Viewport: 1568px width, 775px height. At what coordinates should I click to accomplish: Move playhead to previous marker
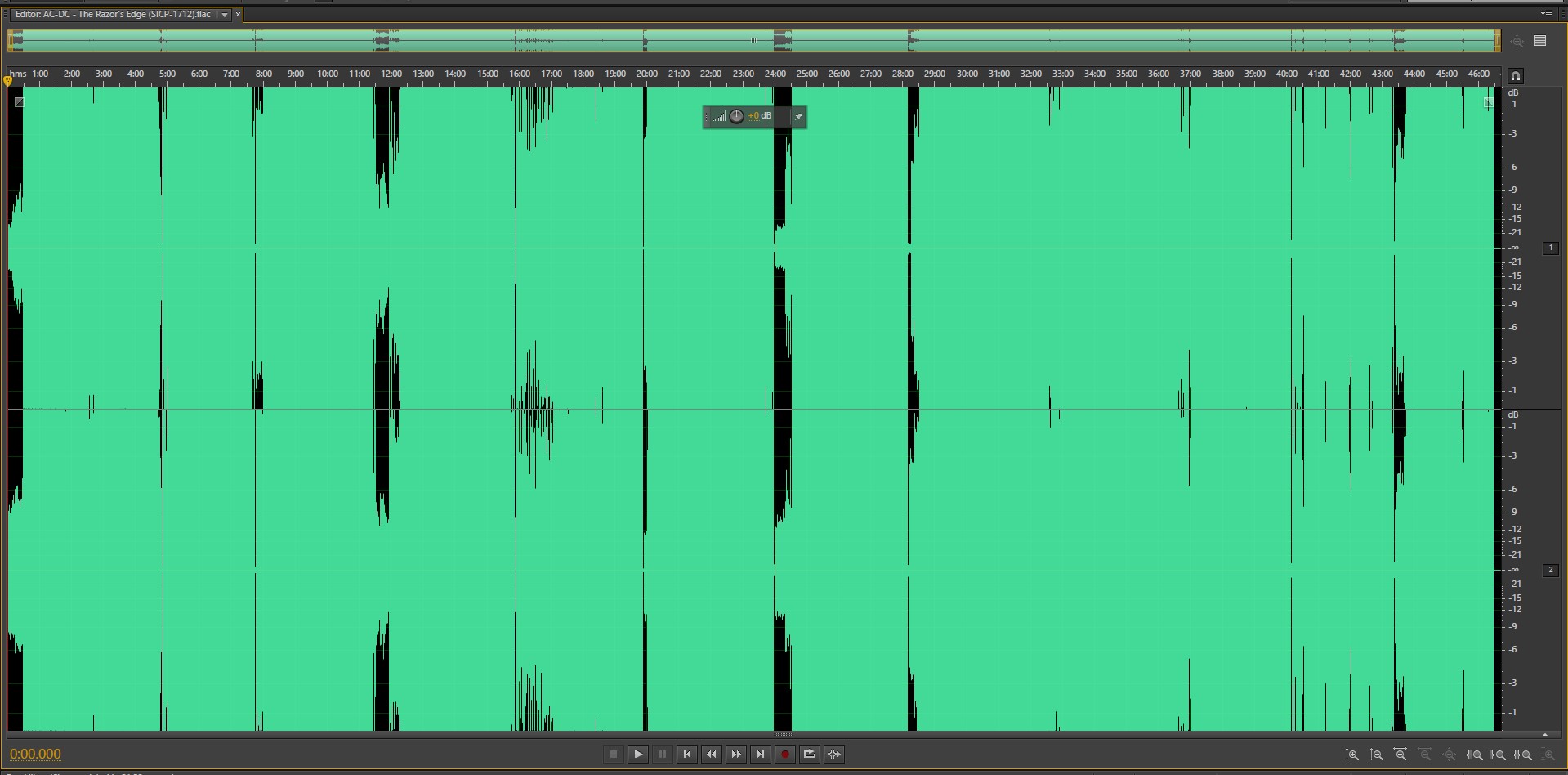[x=687, y=755]
